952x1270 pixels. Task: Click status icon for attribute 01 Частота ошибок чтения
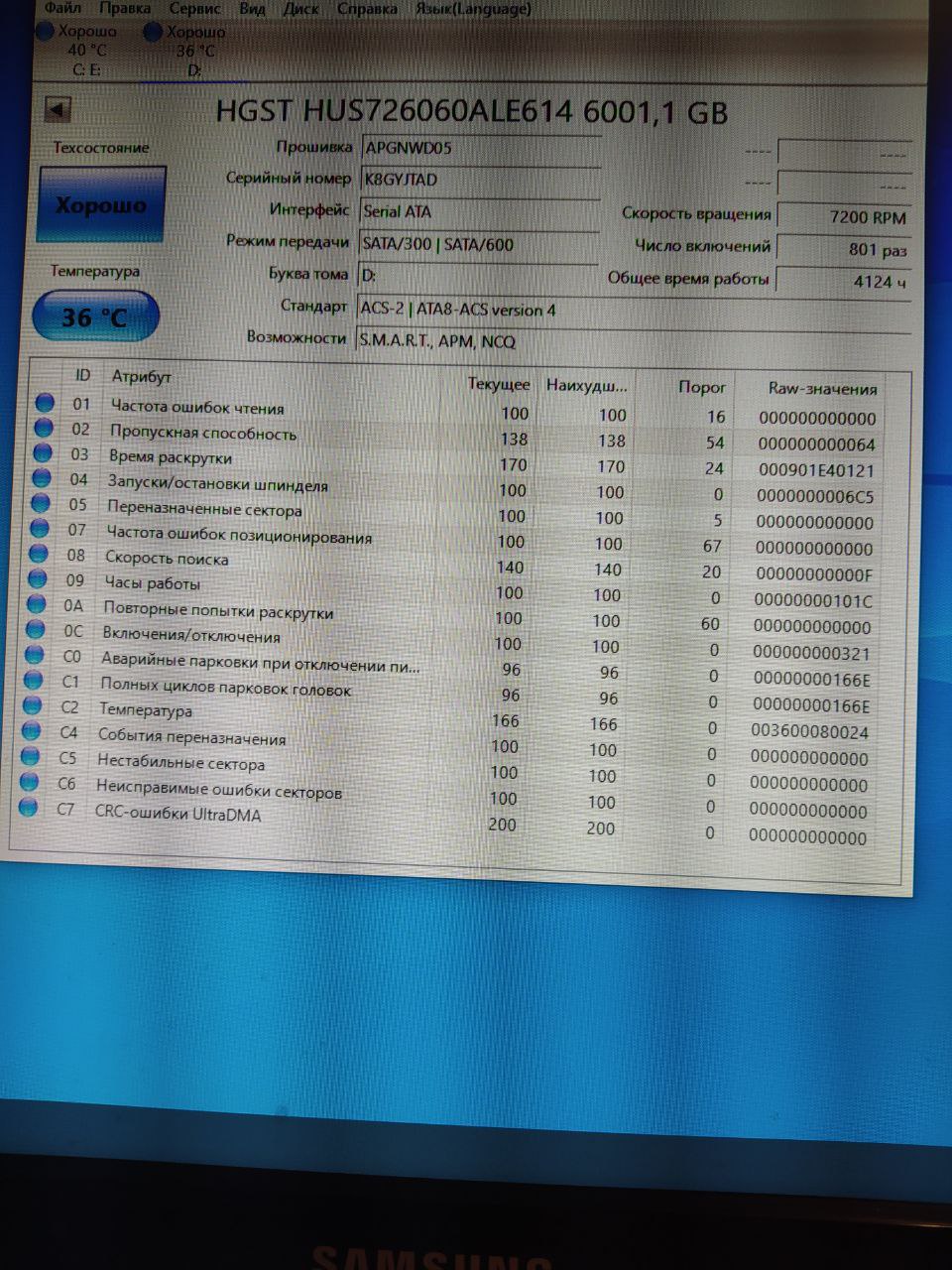(x=45, y=403)
